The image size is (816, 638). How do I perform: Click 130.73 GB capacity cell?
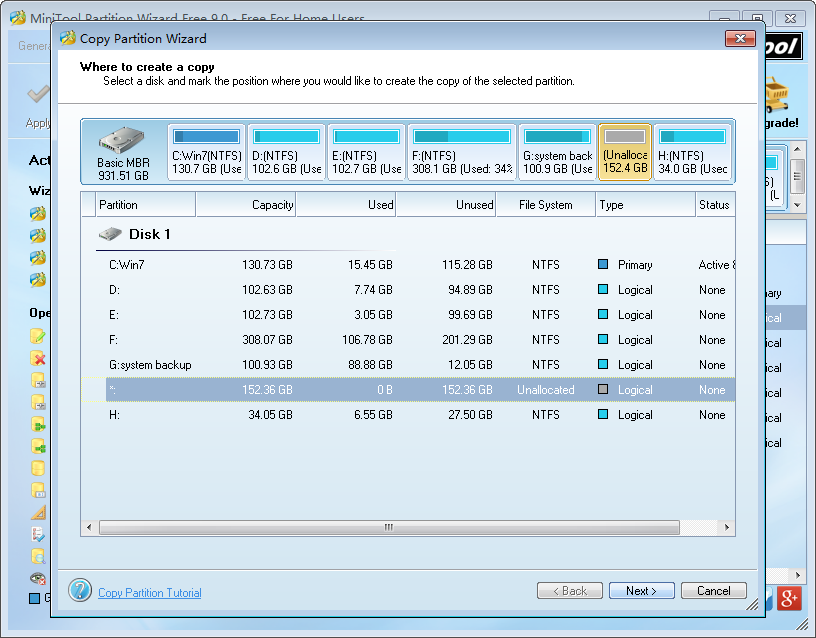point(267,265)
